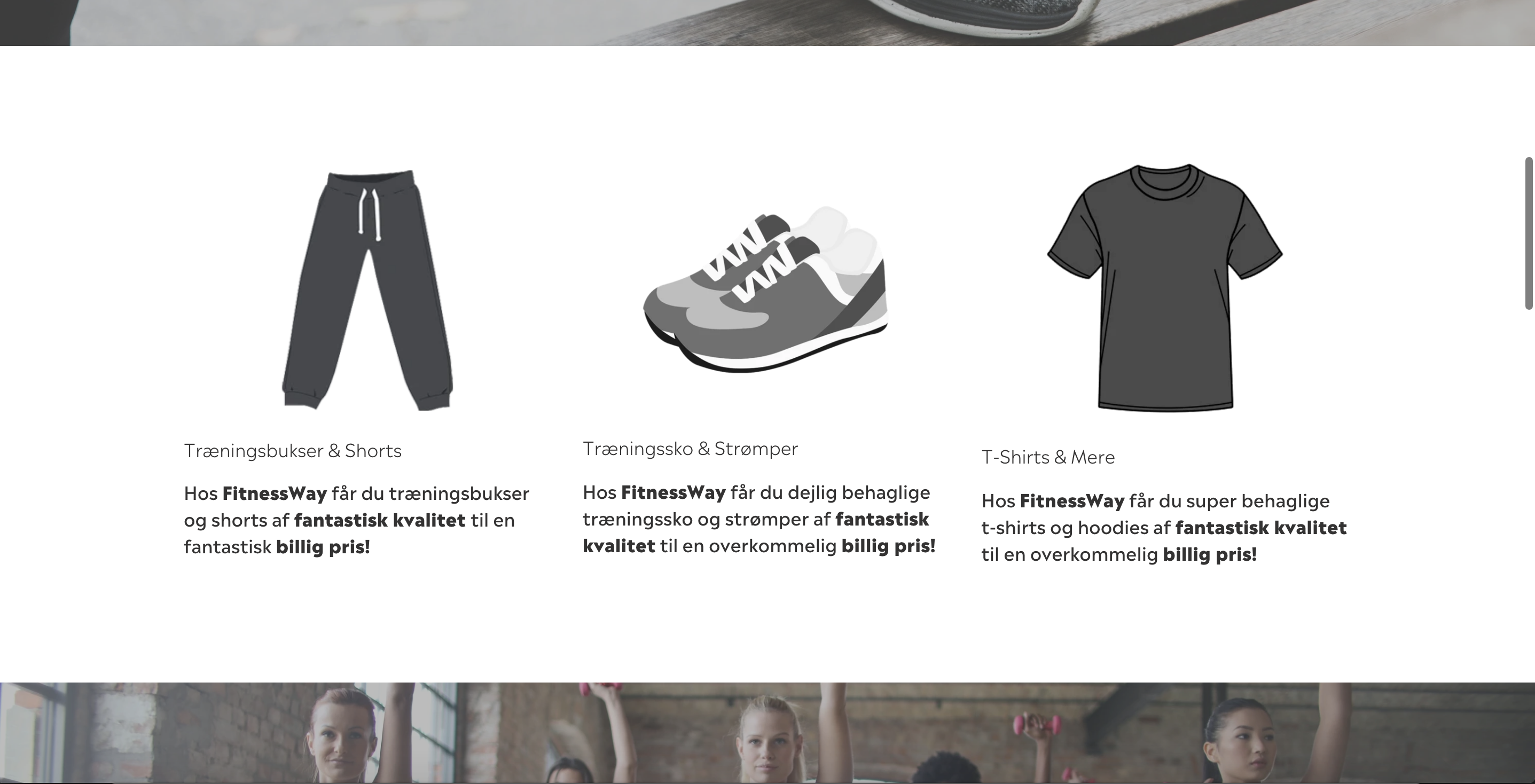Click "billig pris!" in the shoes description

pyautogui.click(x=888, y=546)
